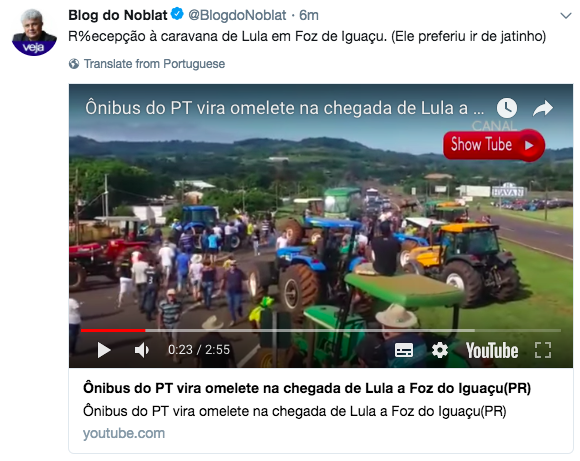Open the @BlogdoNoblat handle link
This screenshot has width=580, height=461.
click(x=237, y=15)
